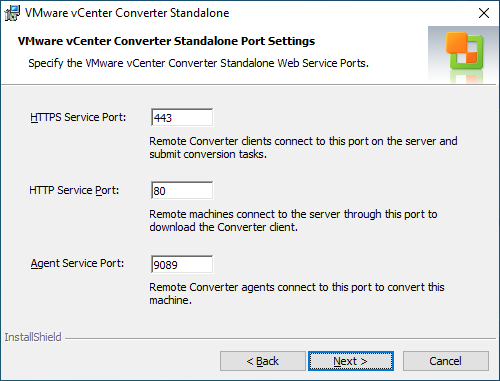Click into the Agent Service Port field
The height and width of the screenshot is (381, 500).
tap(182, 264)
